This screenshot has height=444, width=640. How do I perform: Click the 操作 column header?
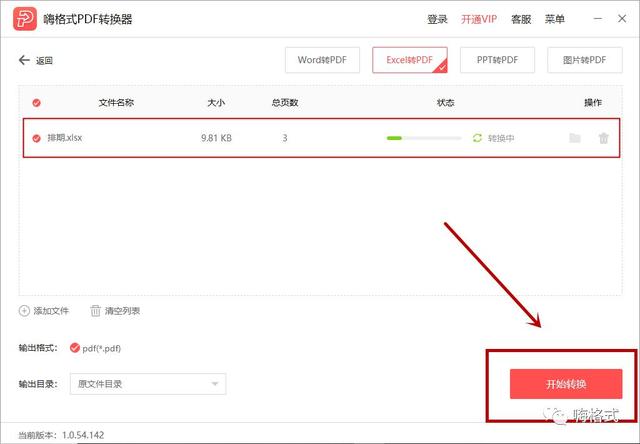(593, 103)
